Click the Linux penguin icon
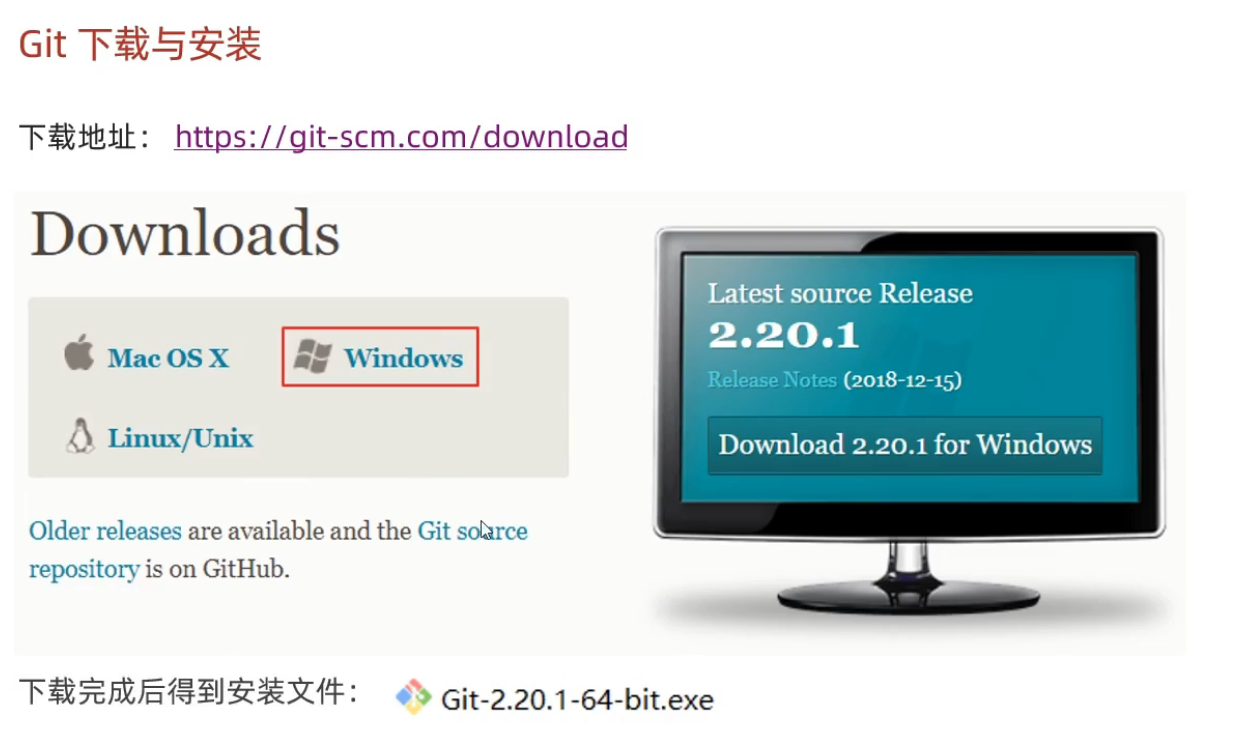The height and width of the screenshot is (742, 1258). click(80, 436)
